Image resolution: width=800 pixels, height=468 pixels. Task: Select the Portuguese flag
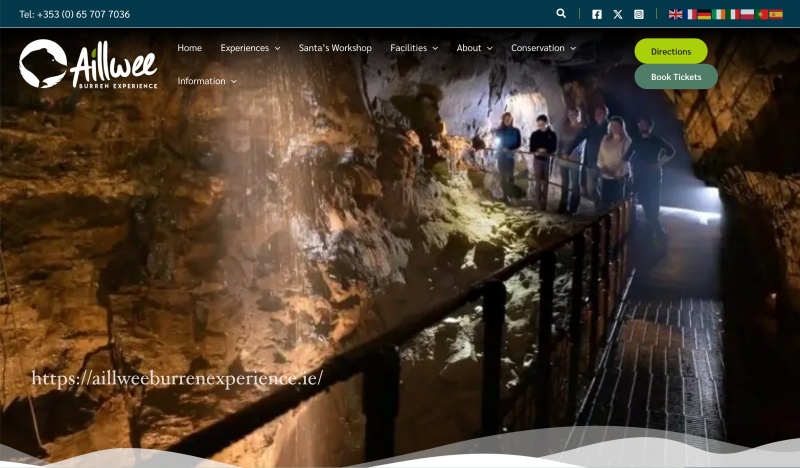pyautogui.click(x=762, y=14)
